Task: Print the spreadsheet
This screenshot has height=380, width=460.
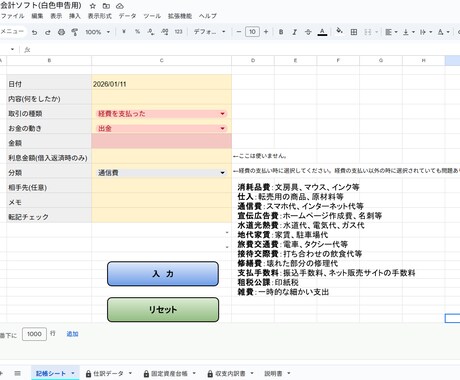Action: 61,32
